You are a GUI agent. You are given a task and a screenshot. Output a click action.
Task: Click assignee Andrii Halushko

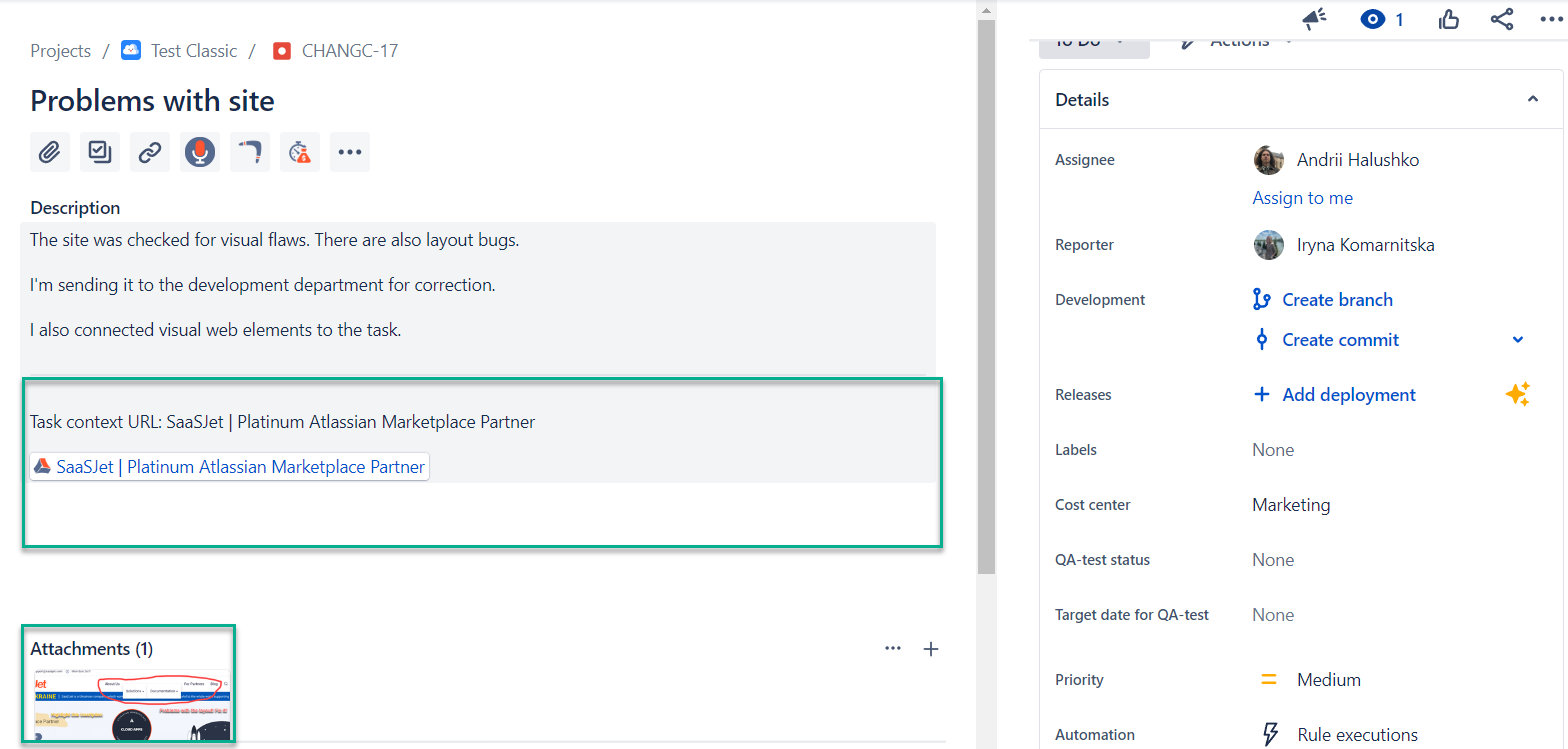1357,160
